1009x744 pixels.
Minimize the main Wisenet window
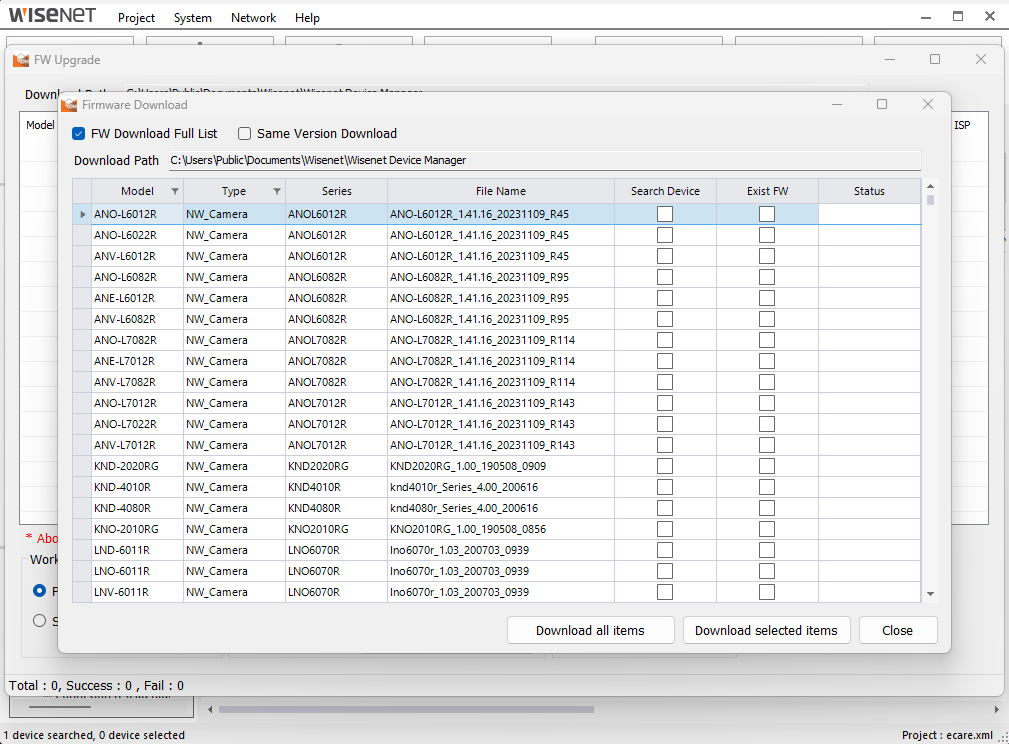(x=925, y=17)
